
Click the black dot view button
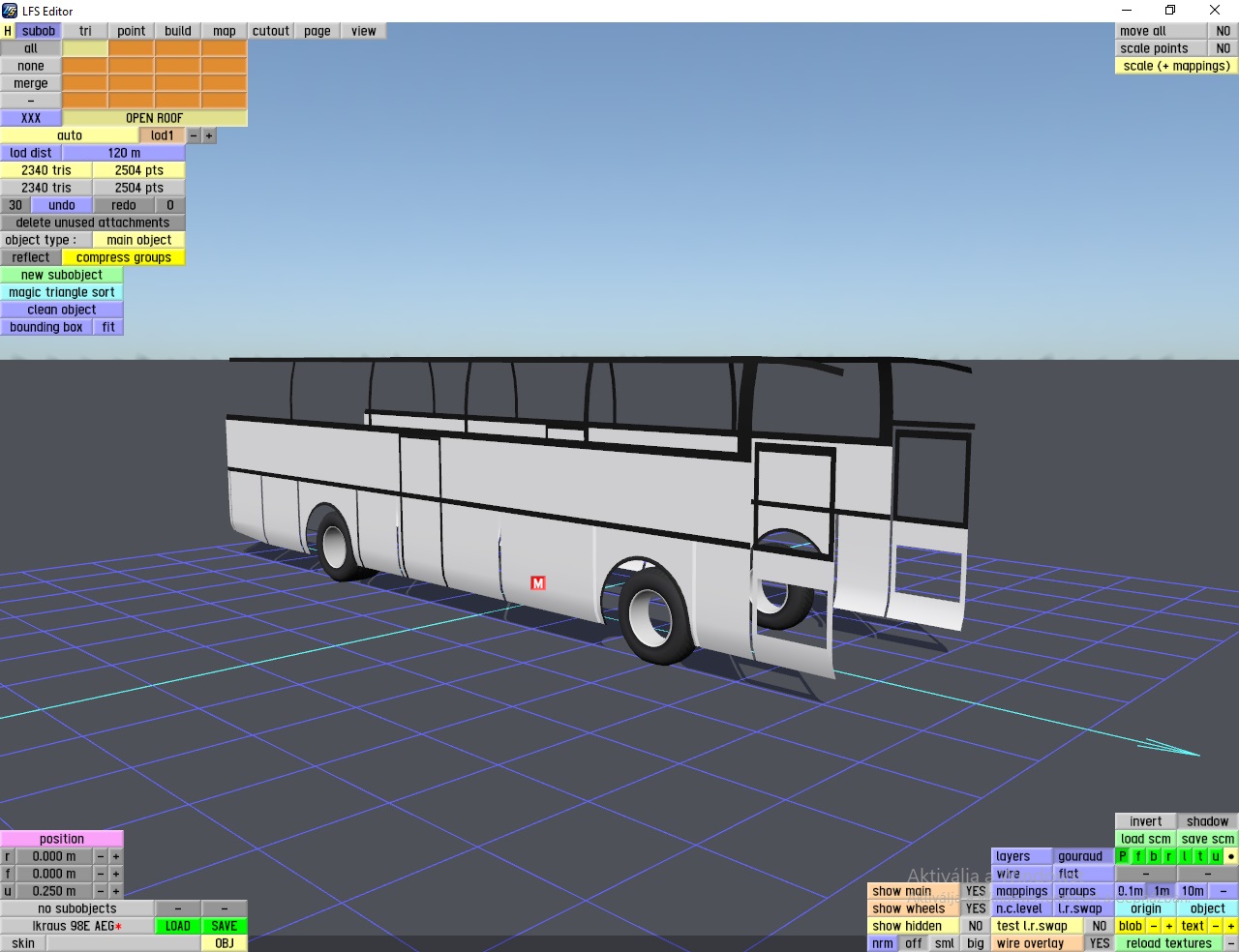1231,856
